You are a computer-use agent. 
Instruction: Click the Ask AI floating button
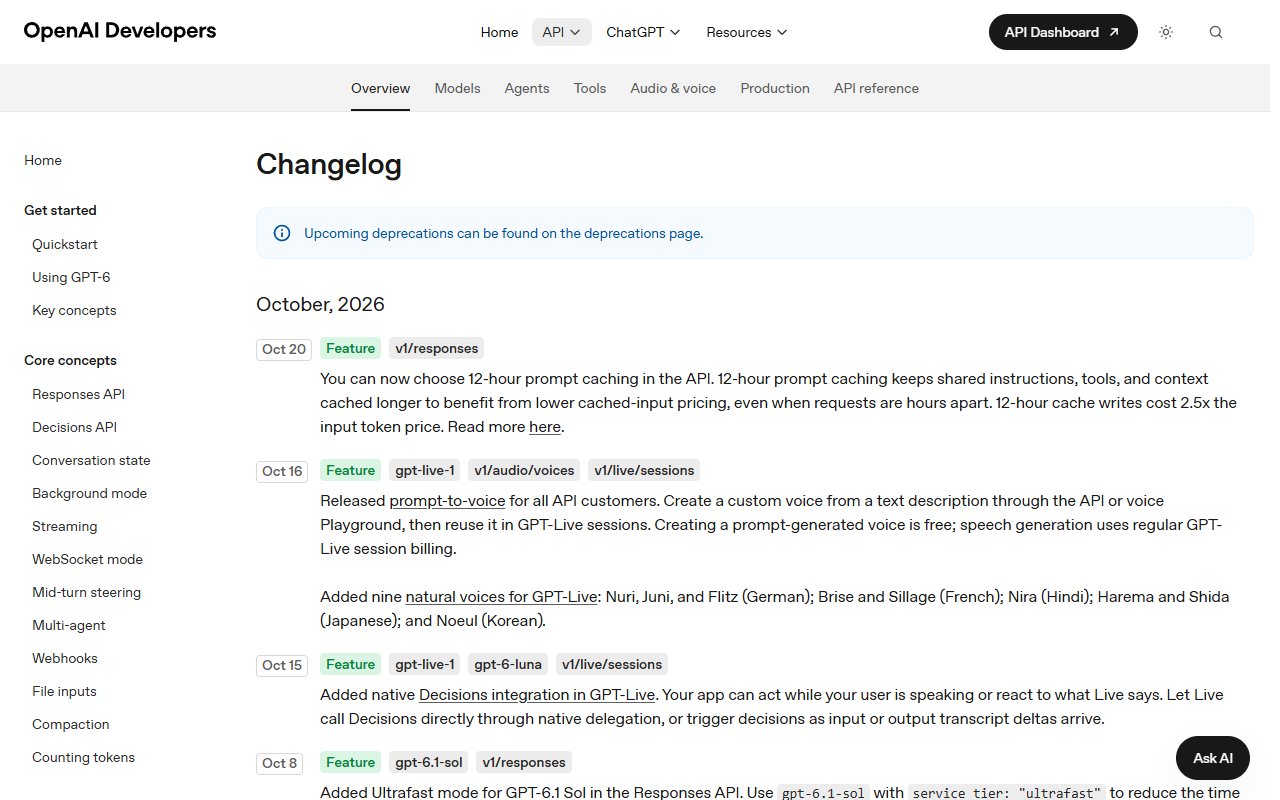tap(1213, 758)
